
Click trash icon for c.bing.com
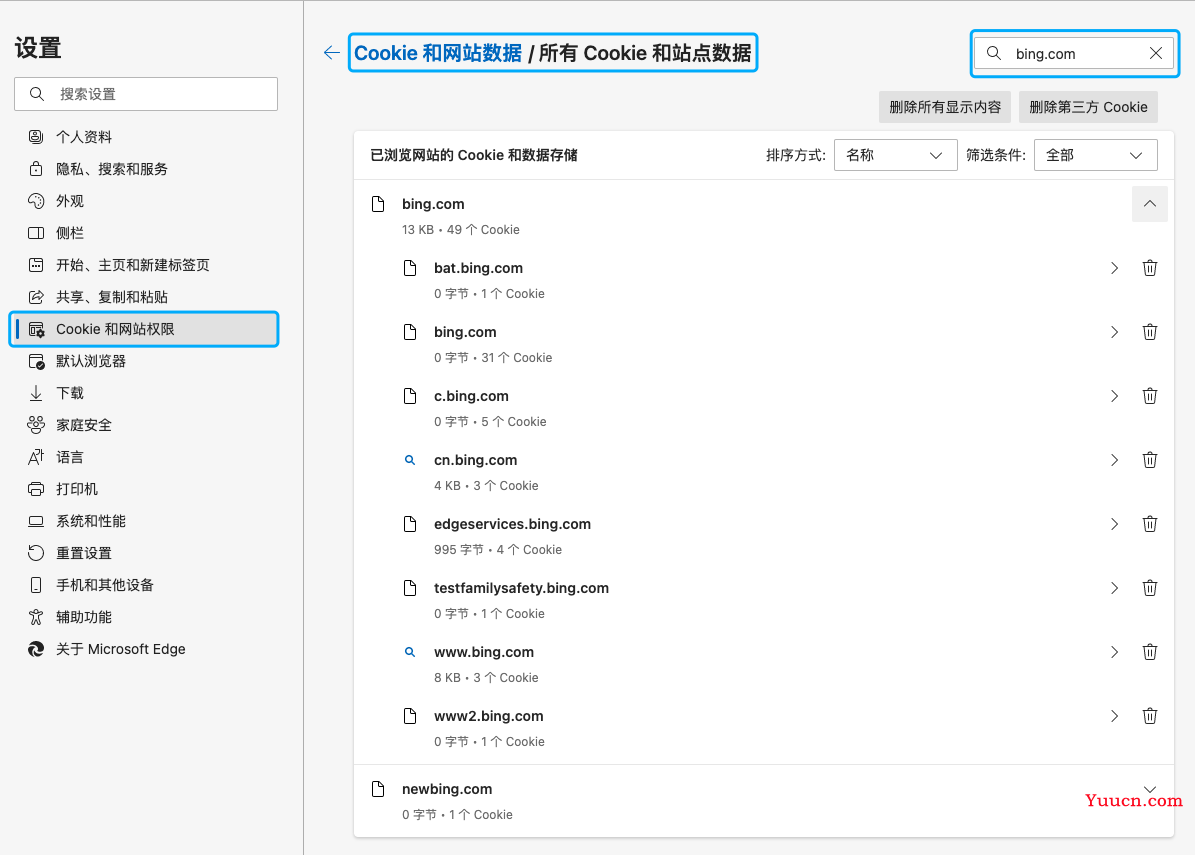[x=1150, y=396]
